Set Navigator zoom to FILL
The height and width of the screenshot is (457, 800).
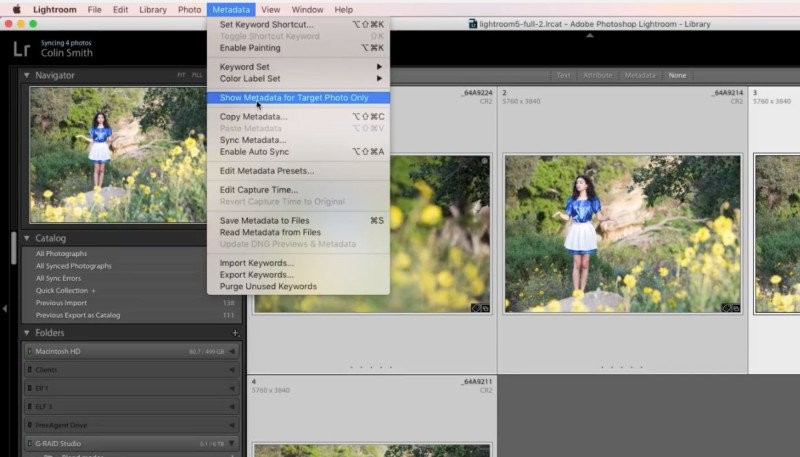(x=197, y=75)
